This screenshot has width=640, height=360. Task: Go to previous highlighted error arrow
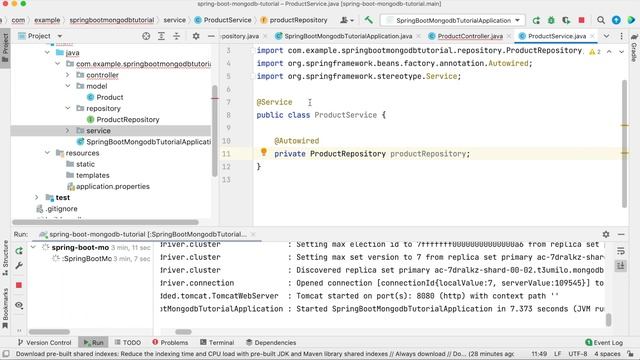(x=609, y=52)
